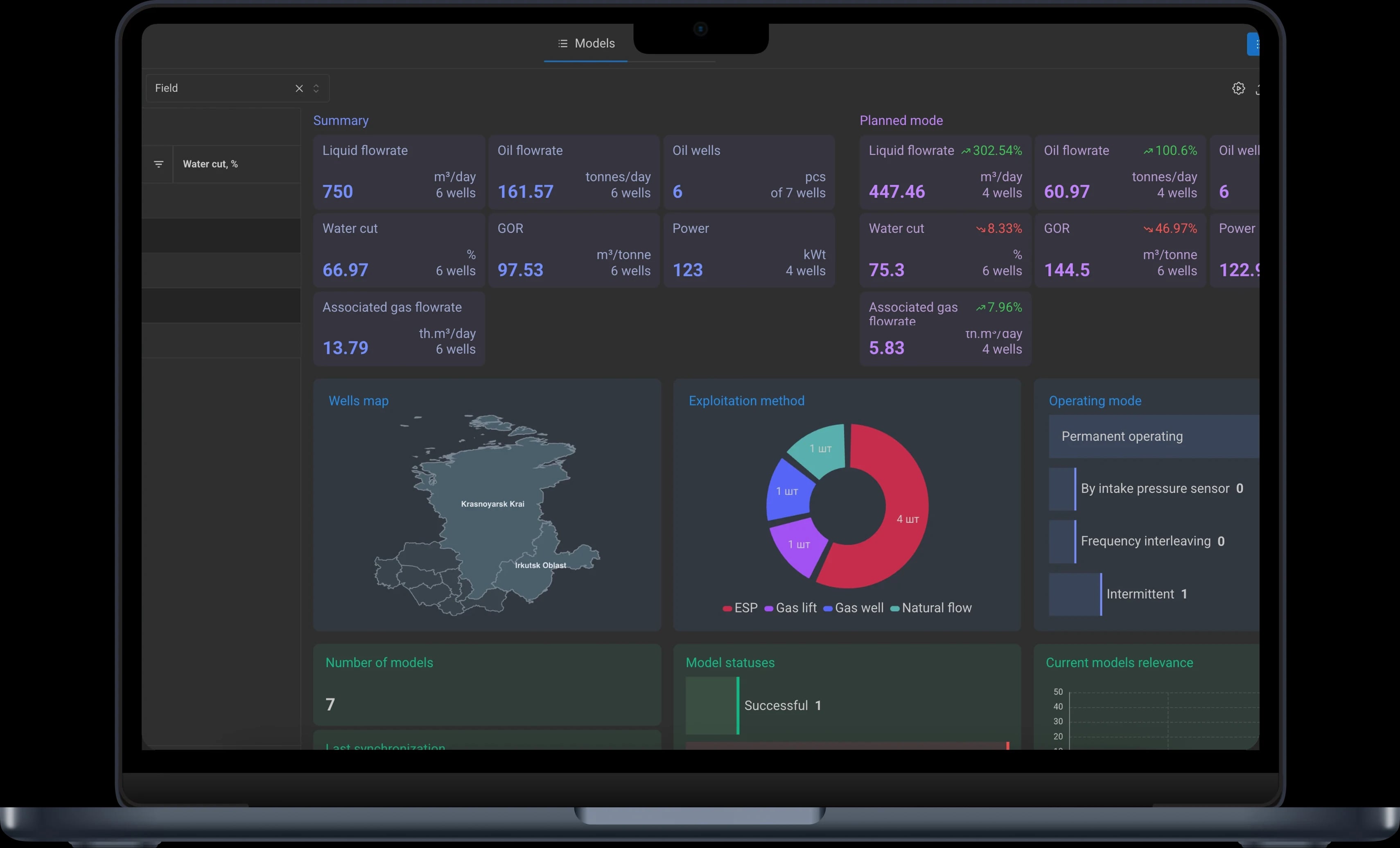Open the Number of models card
Viewport: 1400px width, 848px height.
487,684
